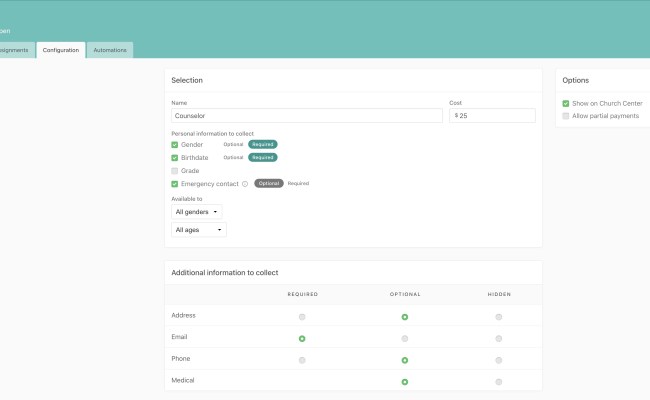This screenshot has height=400, width=650.
Task: Set Gender to Required
Action: tap(263, 144)
